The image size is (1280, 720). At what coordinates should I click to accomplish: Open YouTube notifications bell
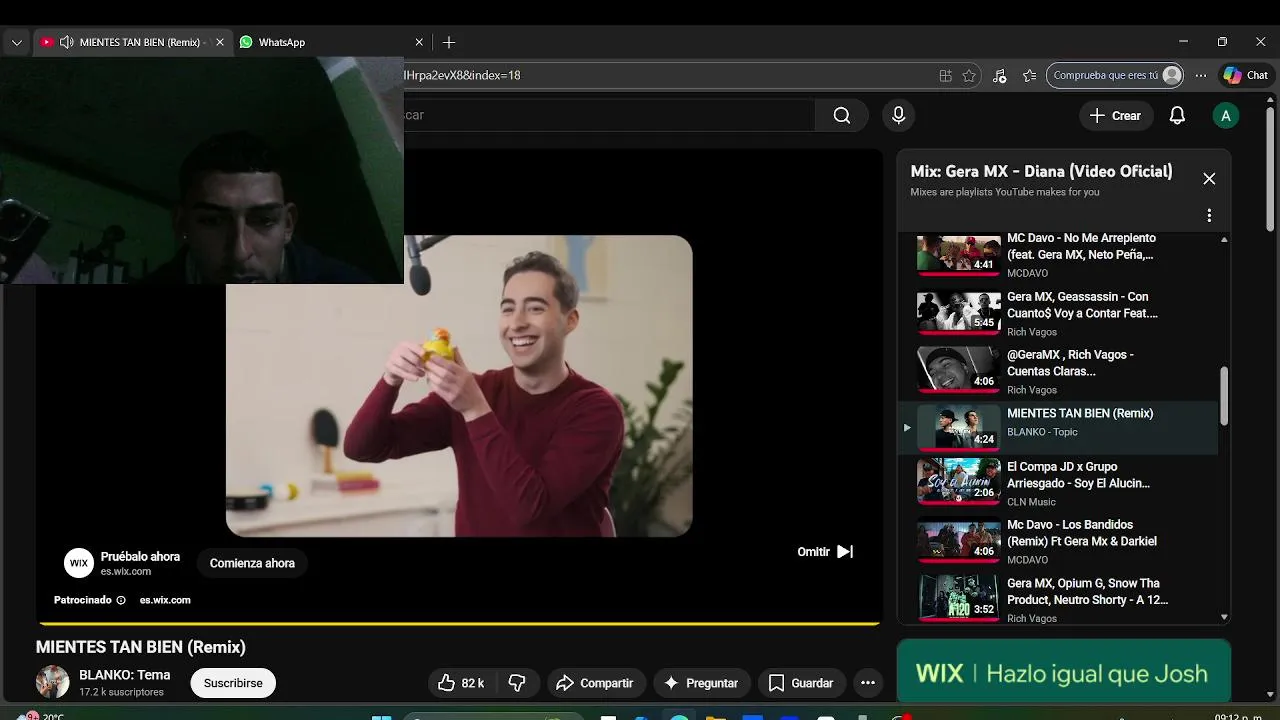coord(1177,115)
